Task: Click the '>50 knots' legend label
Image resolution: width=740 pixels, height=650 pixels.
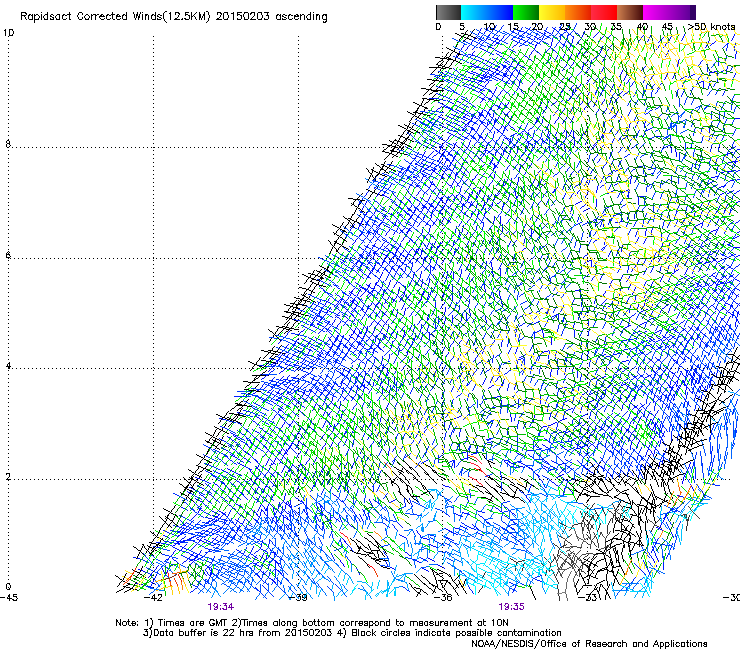Action: (x=711, y=27)
